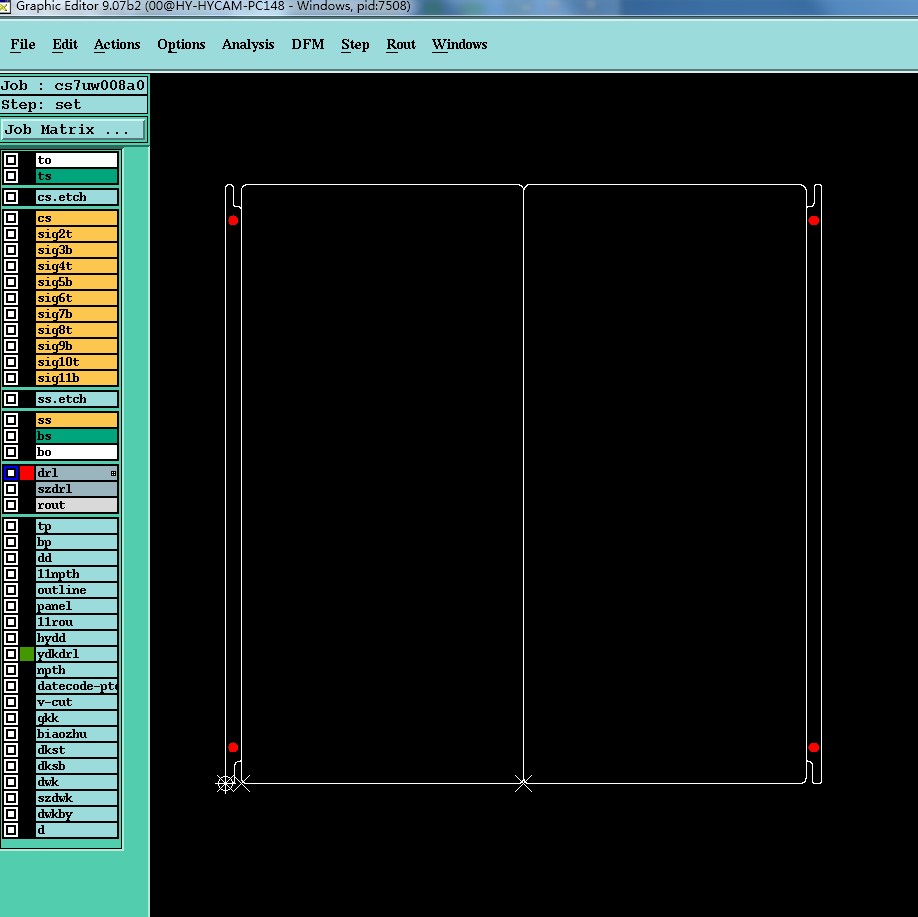The height and width of the screenshot is (917, 918).
Task: Toggle checkbox for layer cs
Action: [x=11, y=218]
